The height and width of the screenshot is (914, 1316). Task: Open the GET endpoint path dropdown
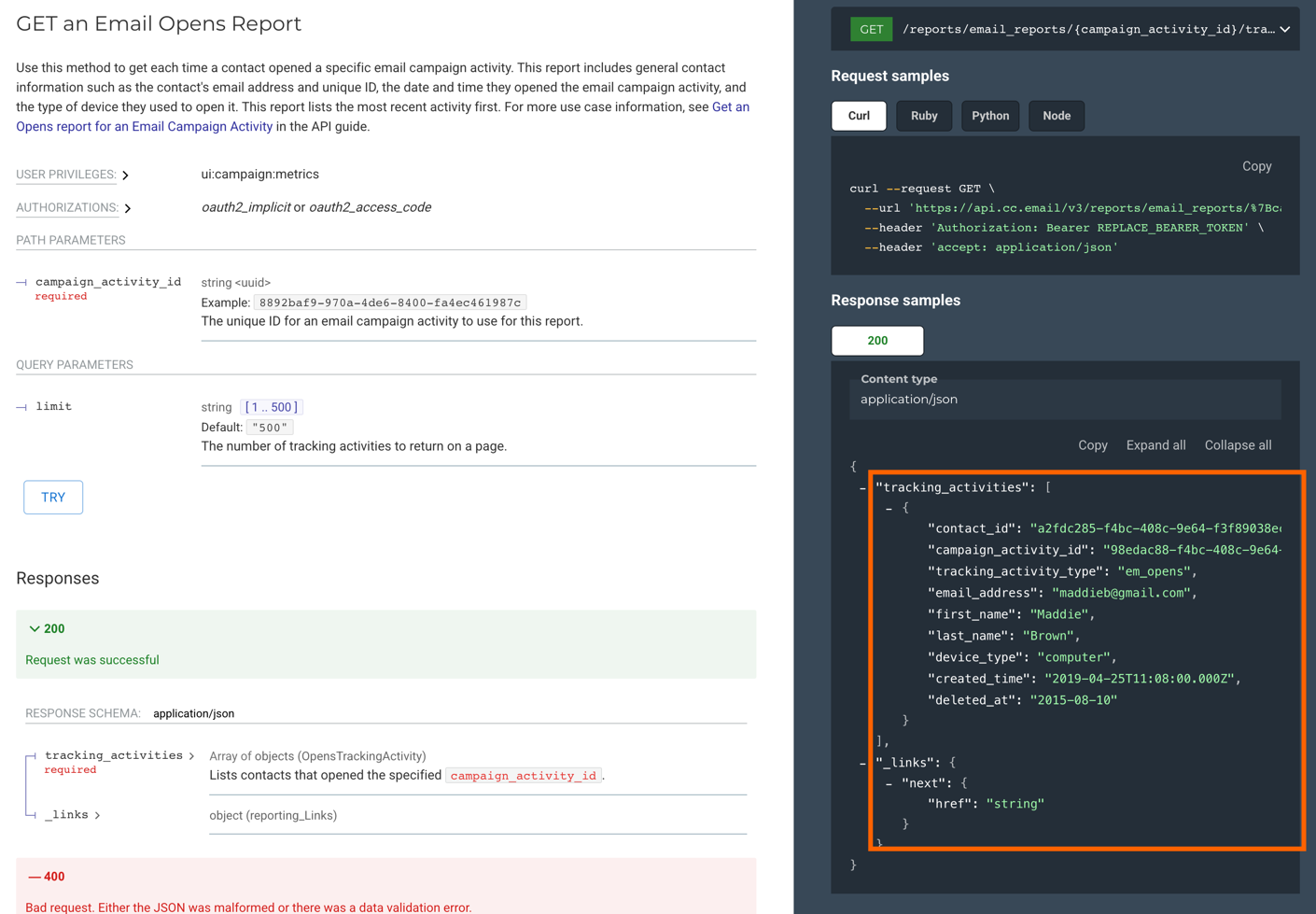coord(1285,29)
